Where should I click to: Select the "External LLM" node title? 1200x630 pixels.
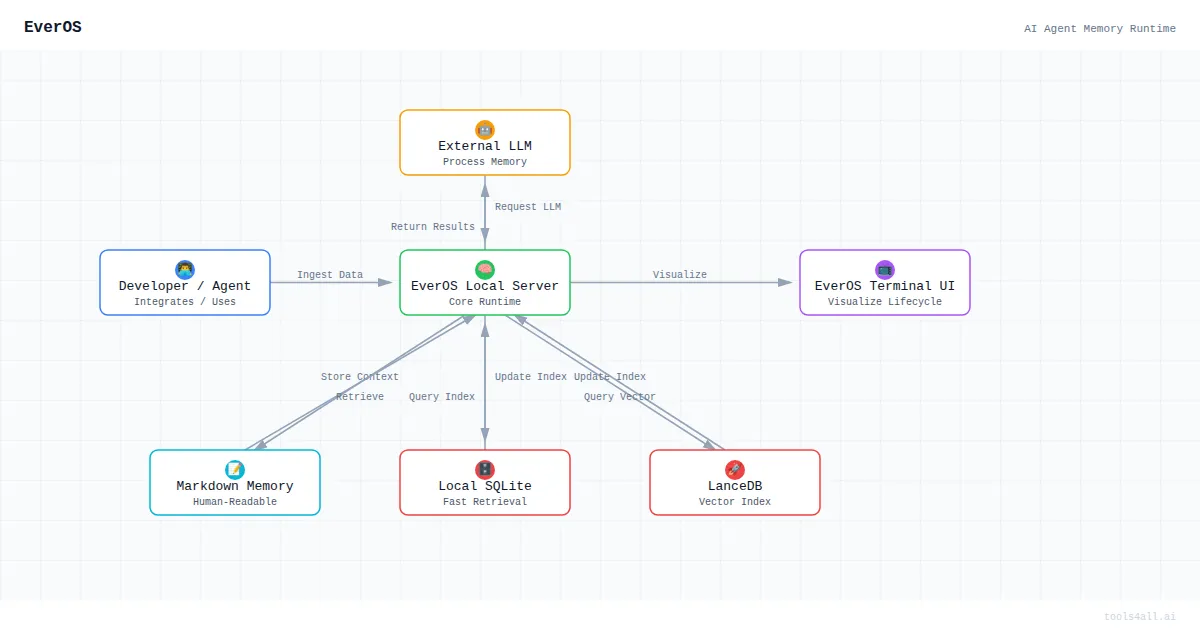485,146
